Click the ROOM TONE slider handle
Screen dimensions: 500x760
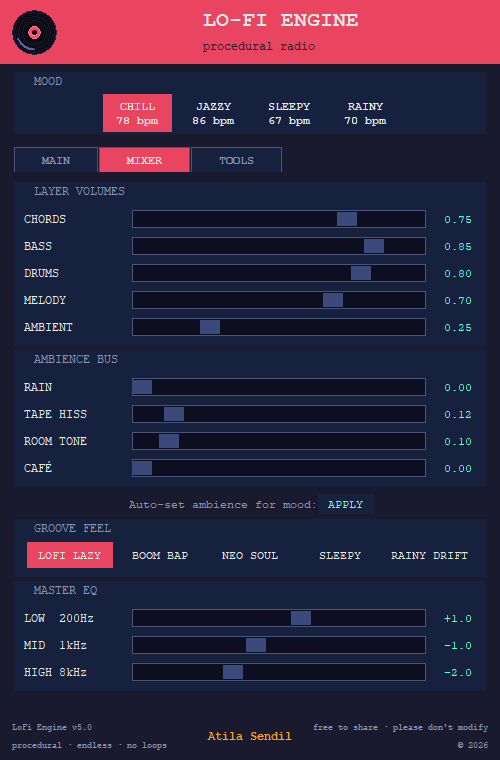169,441
